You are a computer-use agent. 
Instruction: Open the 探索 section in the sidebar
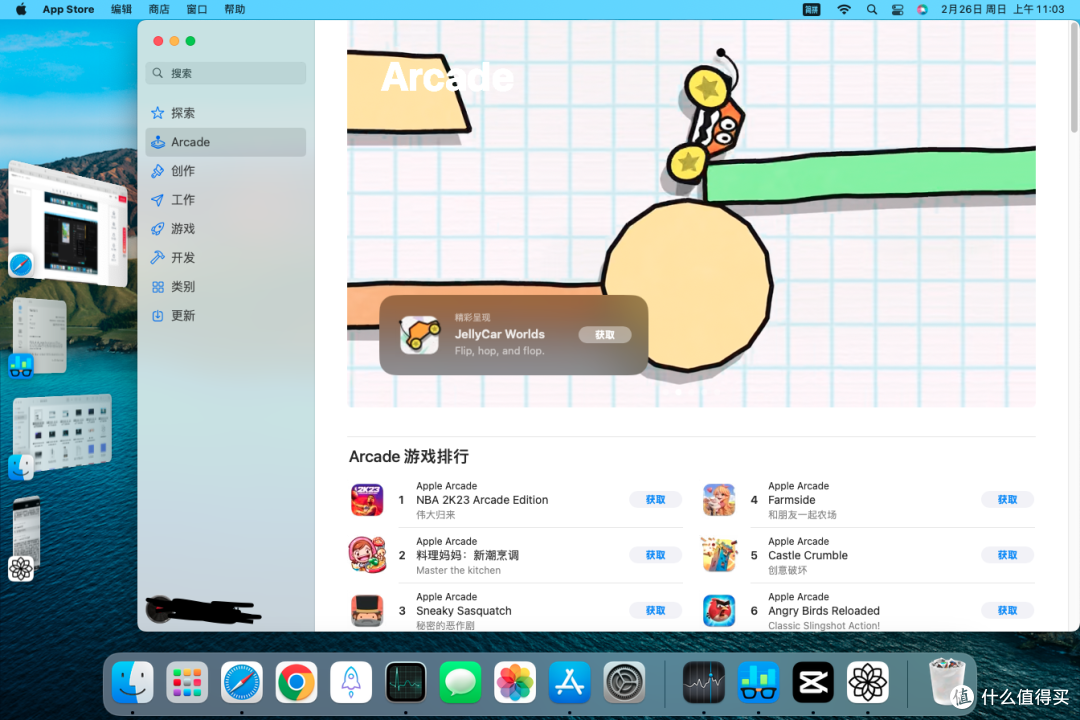pyautogui.click(x=226, y=113)
